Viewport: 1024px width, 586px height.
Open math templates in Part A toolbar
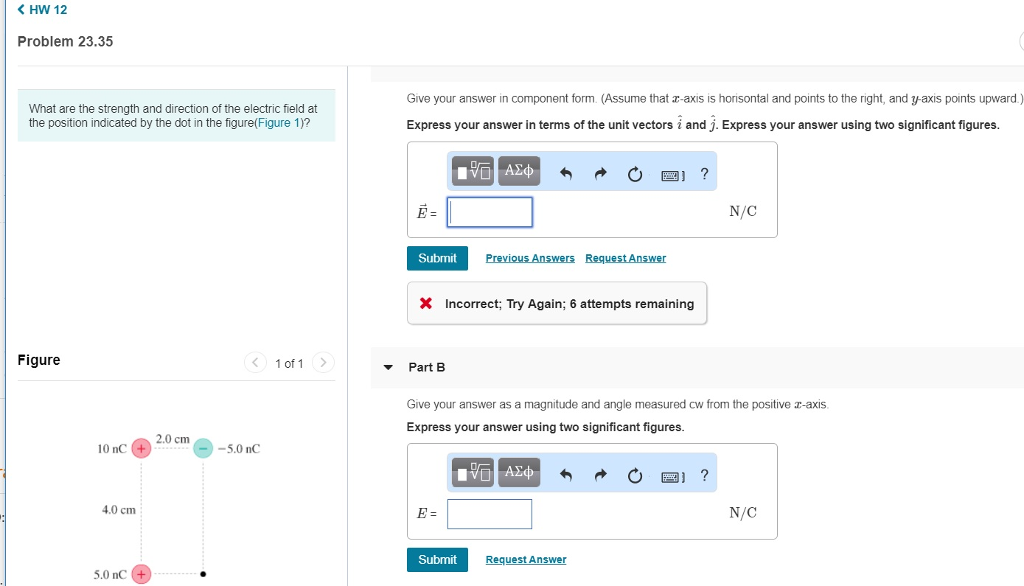tap(473, 171)
